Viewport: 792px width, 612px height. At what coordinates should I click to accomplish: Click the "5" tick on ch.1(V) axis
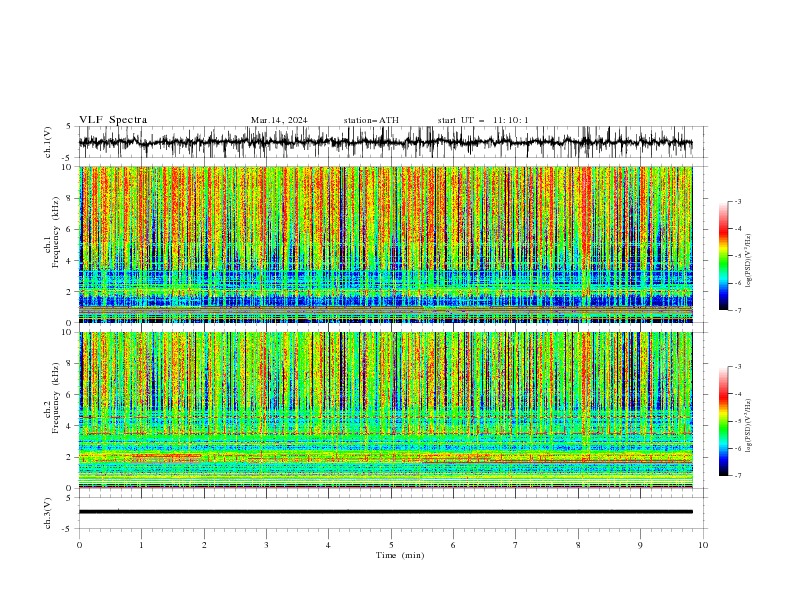[67, 126]
